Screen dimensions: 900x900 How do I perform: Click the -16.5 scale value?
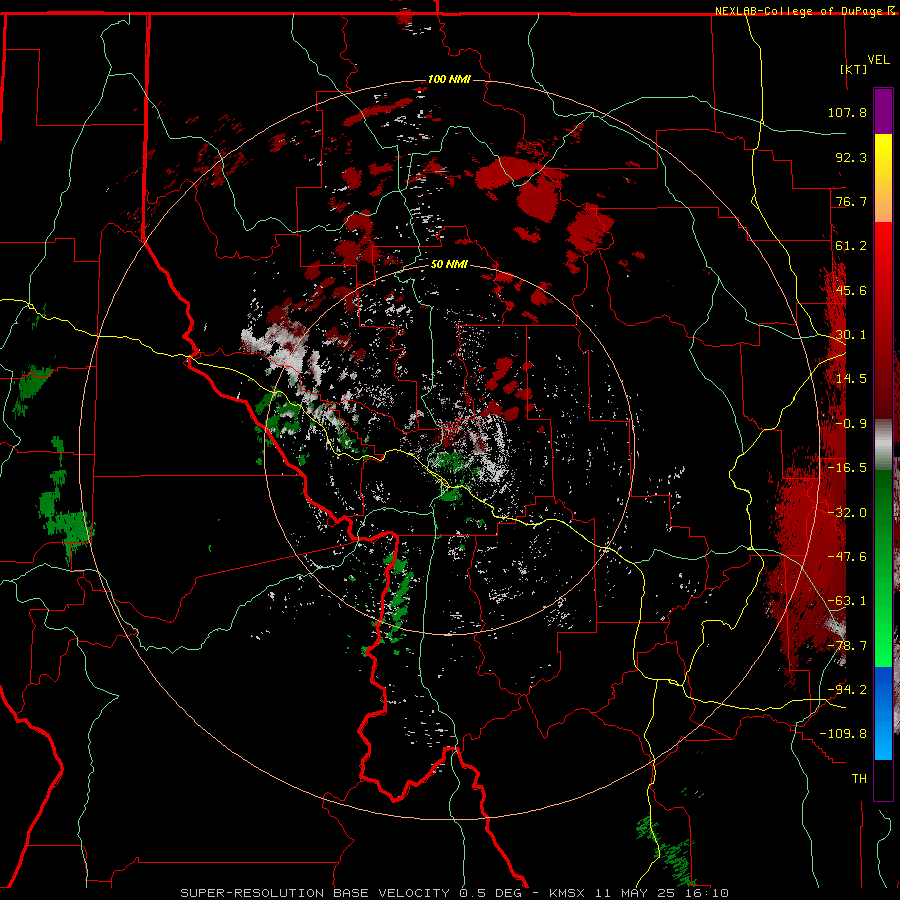(x=847, y=468)
